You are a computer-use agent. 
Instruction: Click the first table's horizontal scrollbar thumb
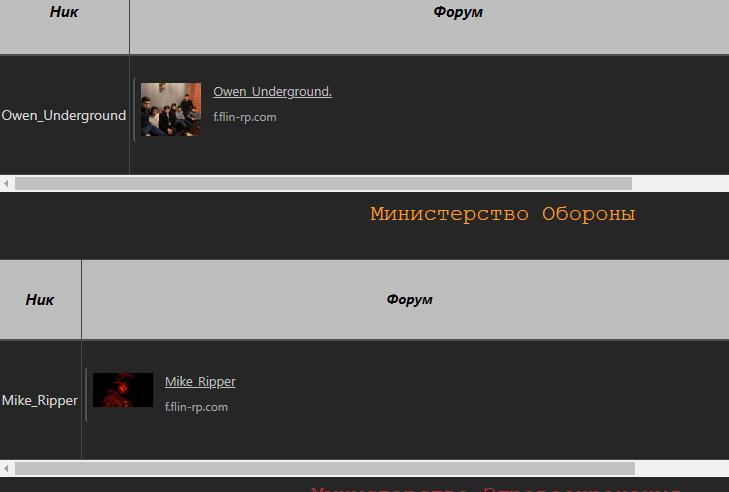point(323,183)
